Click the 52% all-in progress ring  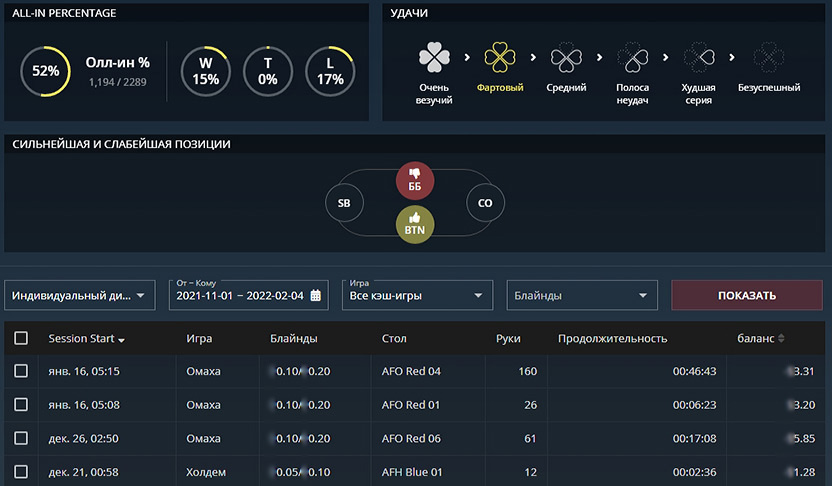pyautogui.click(x=45, y=71)
